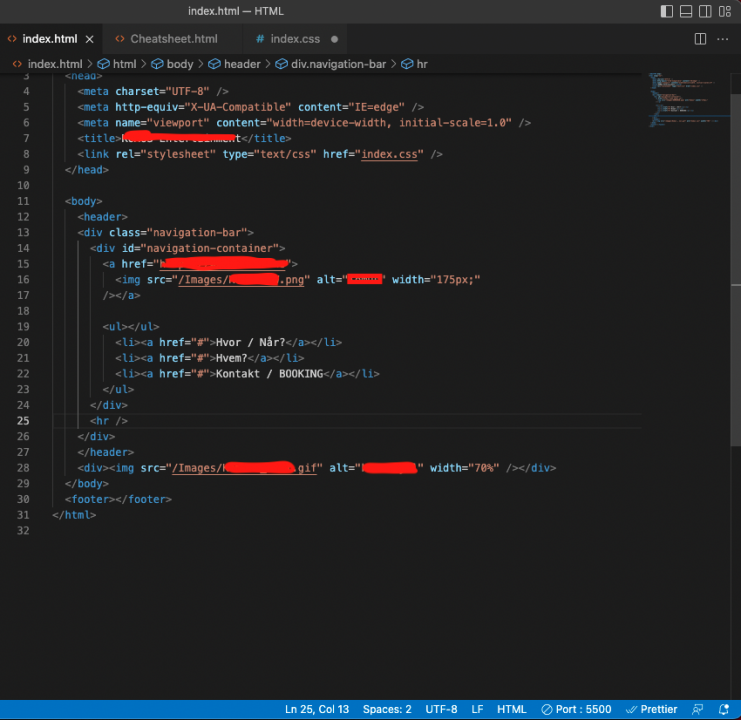Click the header breadcrumb item
The height and width of the screenshot is (720, 741).
(241, 64)
